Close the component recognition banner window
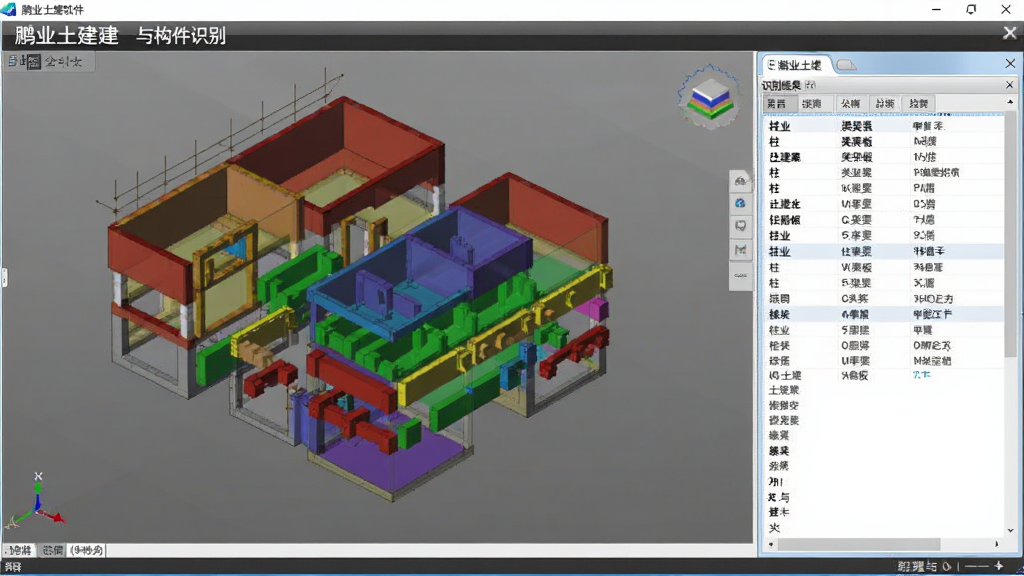 [1010, 33]
